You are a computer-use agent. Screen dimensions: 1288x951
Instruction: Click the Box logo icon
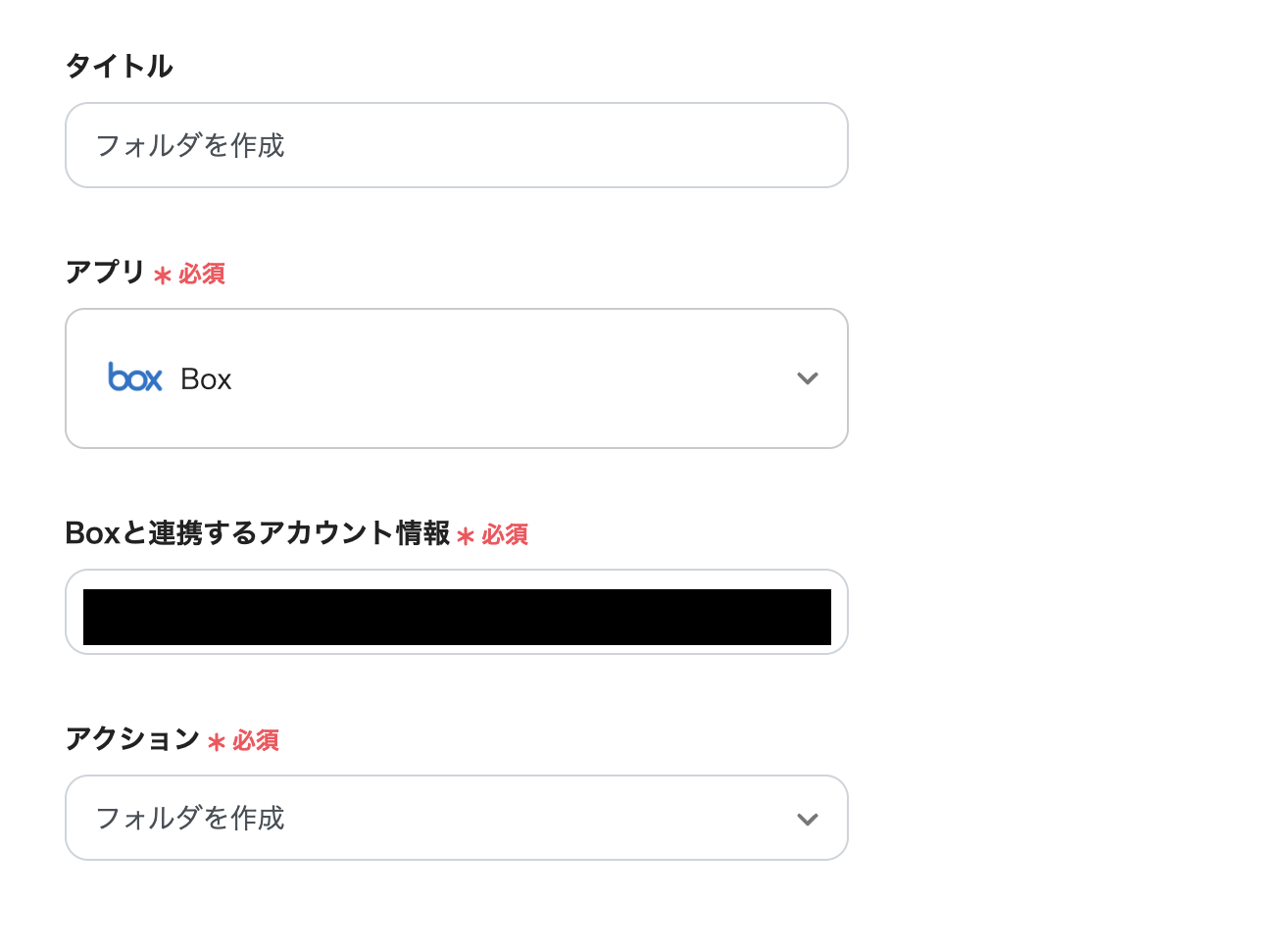coord(134,377)
